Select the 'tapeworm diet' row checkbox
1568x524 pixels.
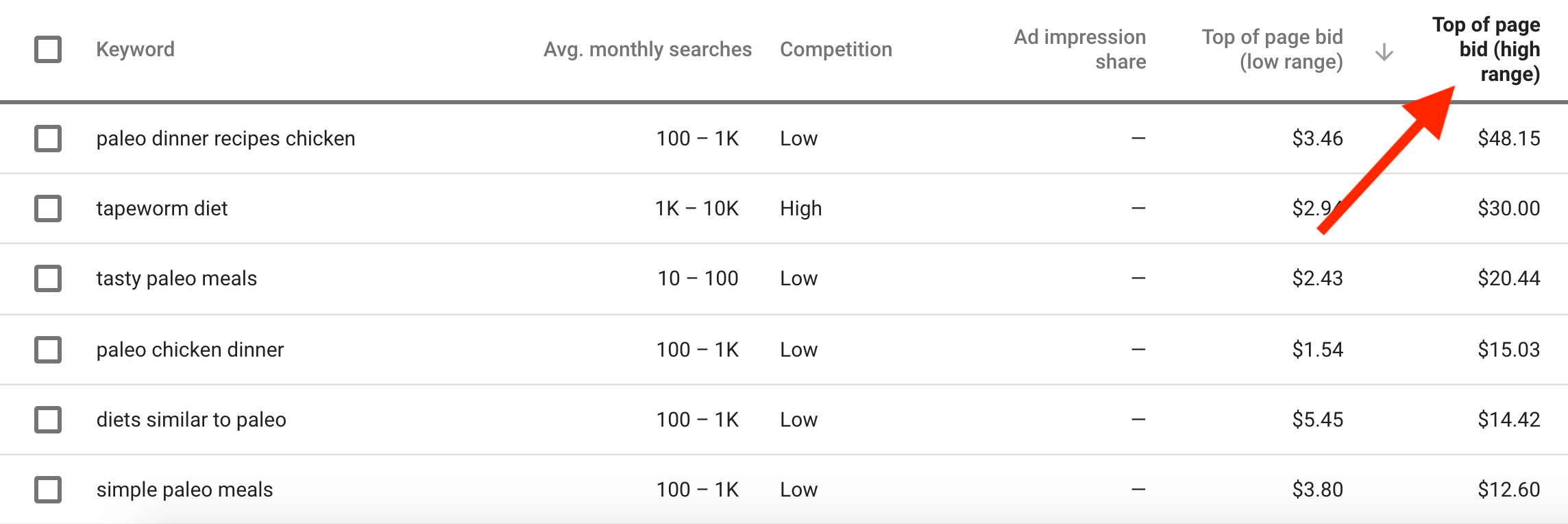coord(48,209)
